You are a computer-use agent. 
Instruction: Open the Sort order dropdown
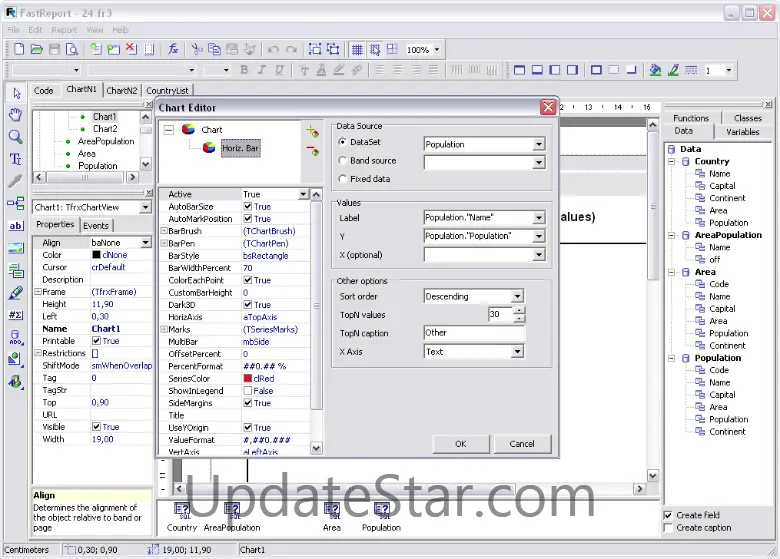click(517, 297)
